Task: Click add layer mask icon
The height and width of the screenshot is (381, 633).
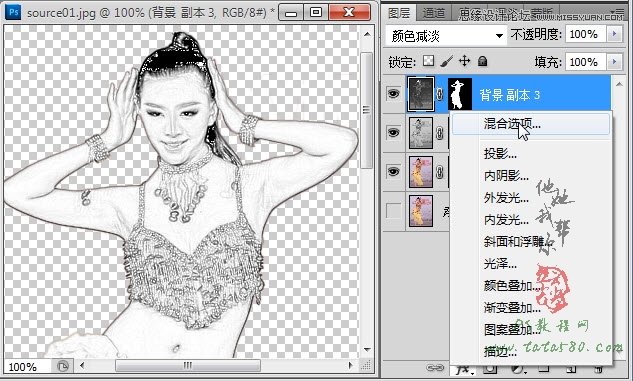Action: pos(490,368)
